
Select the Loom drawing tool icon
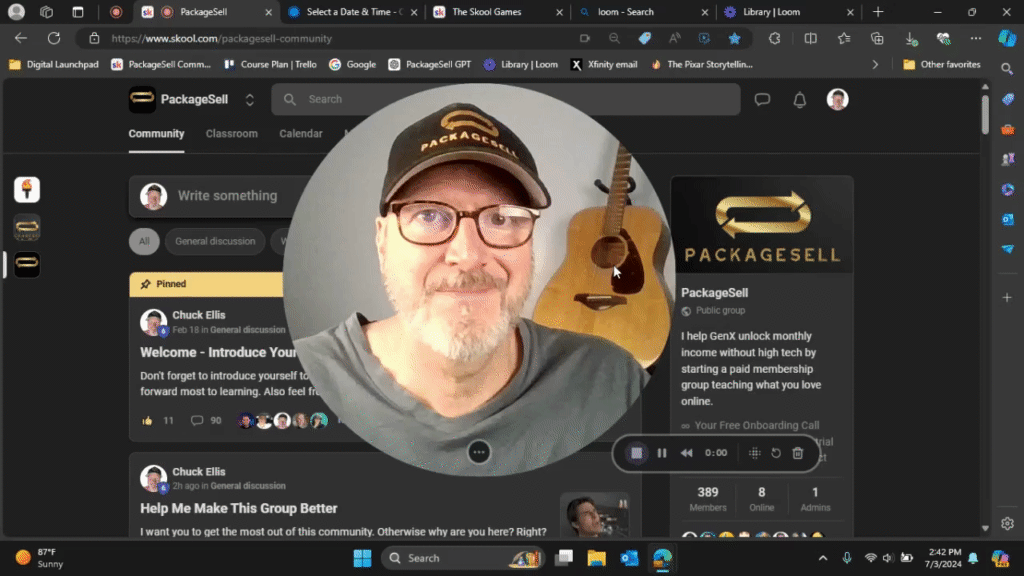point(755,452)
